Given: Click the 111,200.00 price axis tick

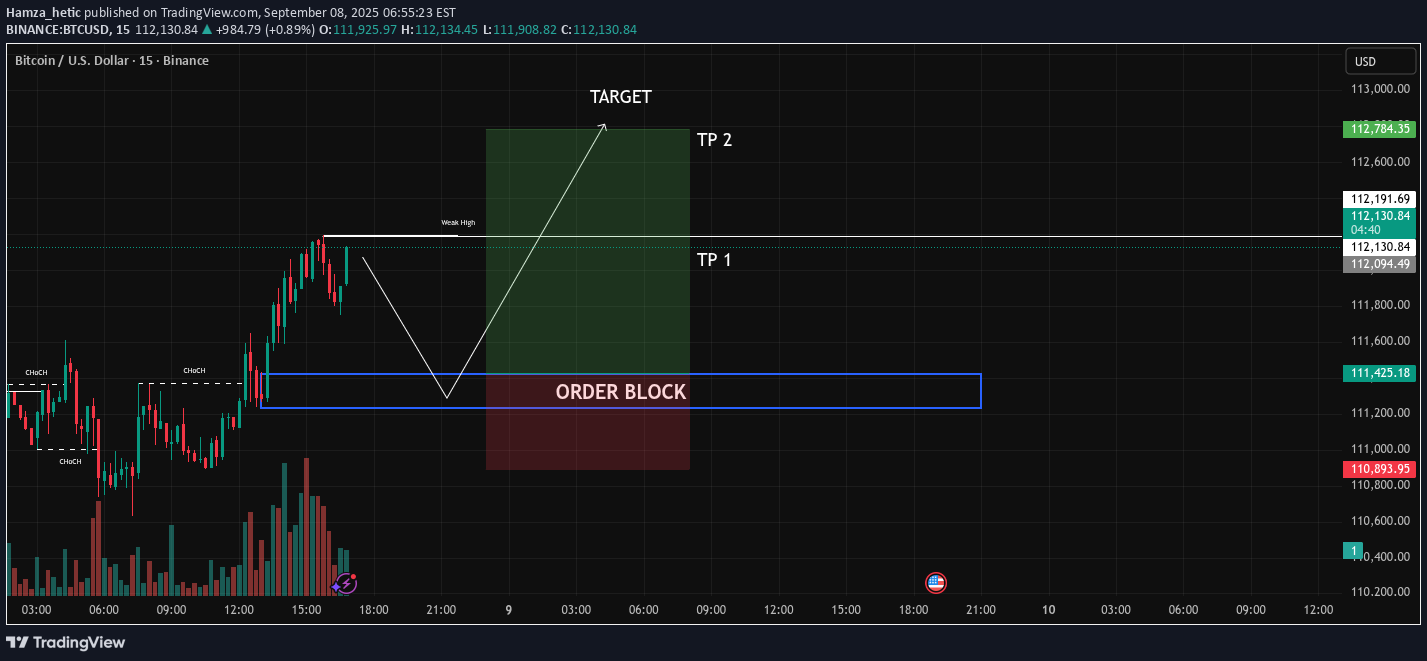Looking at the screenshot, I should 1380,413.
